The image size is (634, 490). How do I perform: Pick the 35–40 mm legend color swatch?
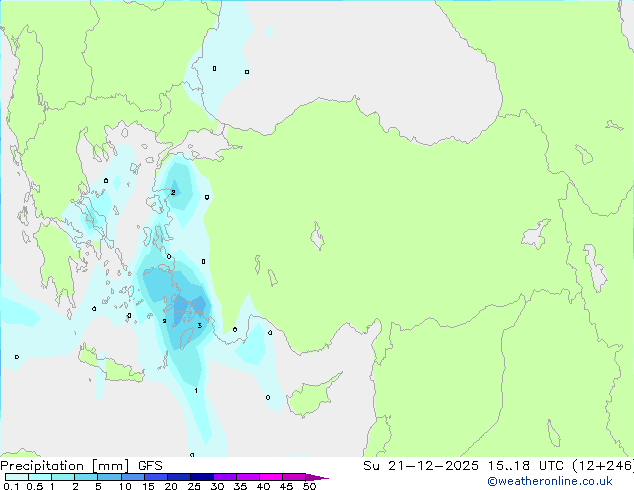coord(247,477)
